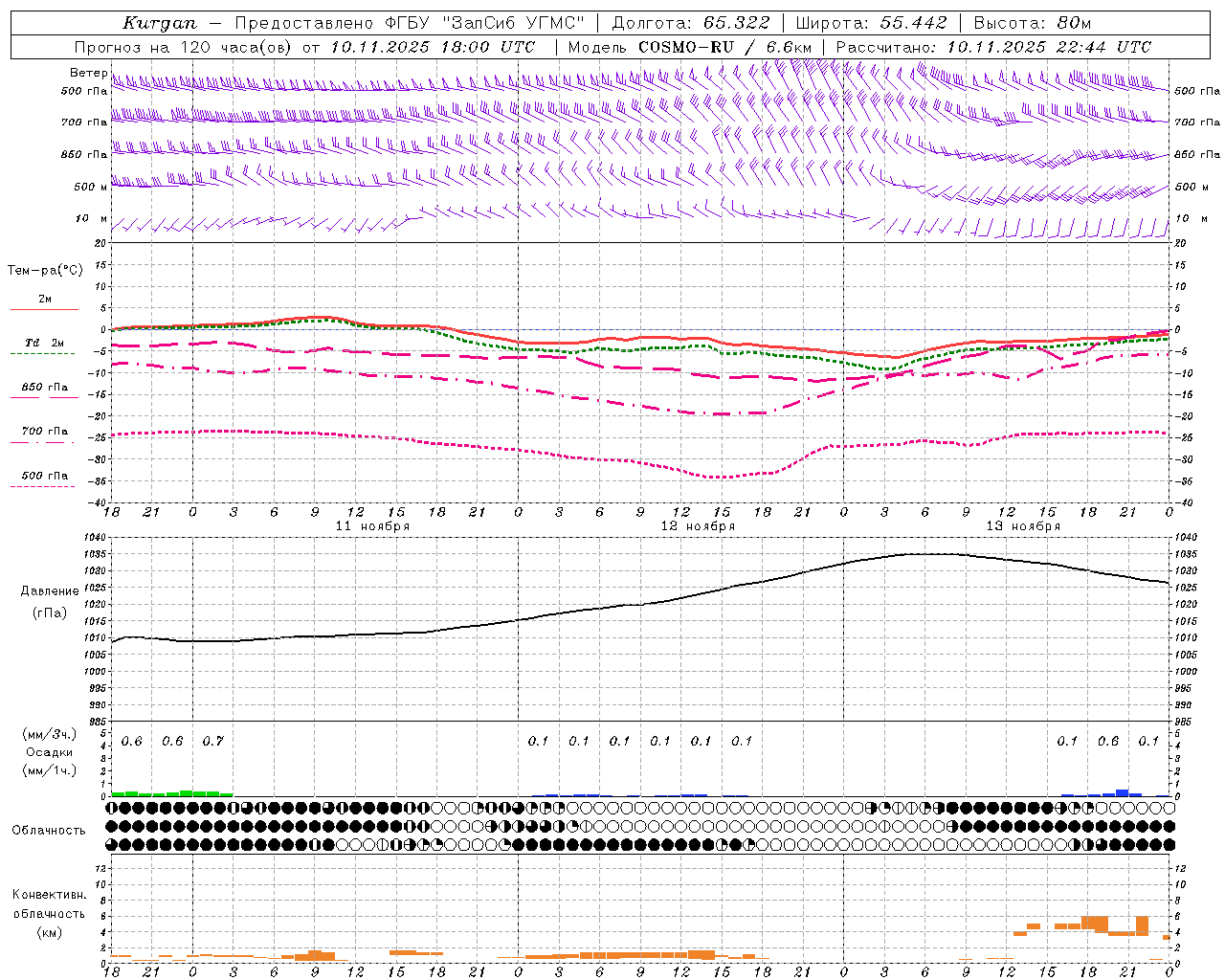
Task: Click the '0.7' precipitation value
Action: click(x=212, y=741)
